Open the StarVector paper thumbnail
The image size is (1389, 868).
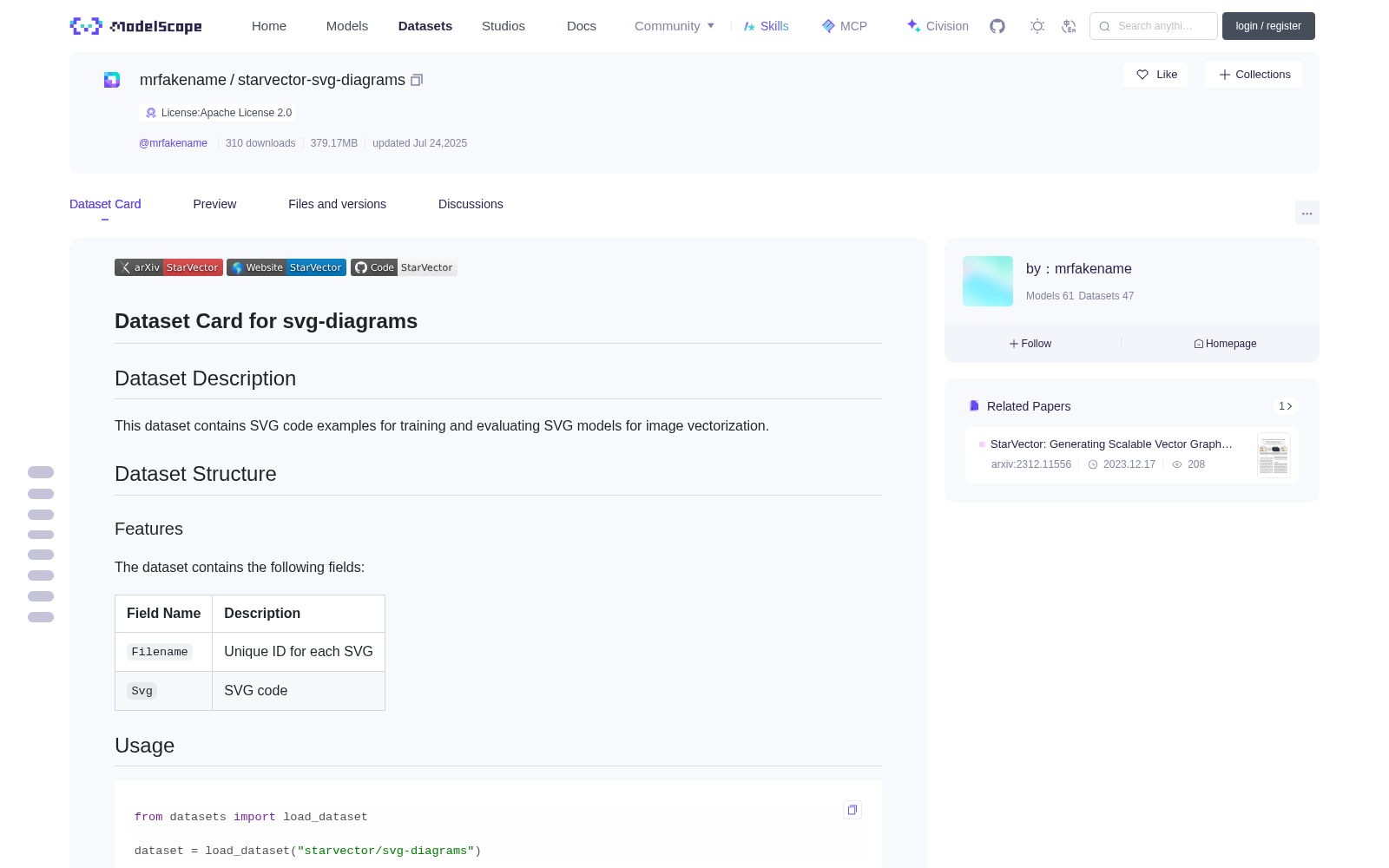click(1274, 455)
